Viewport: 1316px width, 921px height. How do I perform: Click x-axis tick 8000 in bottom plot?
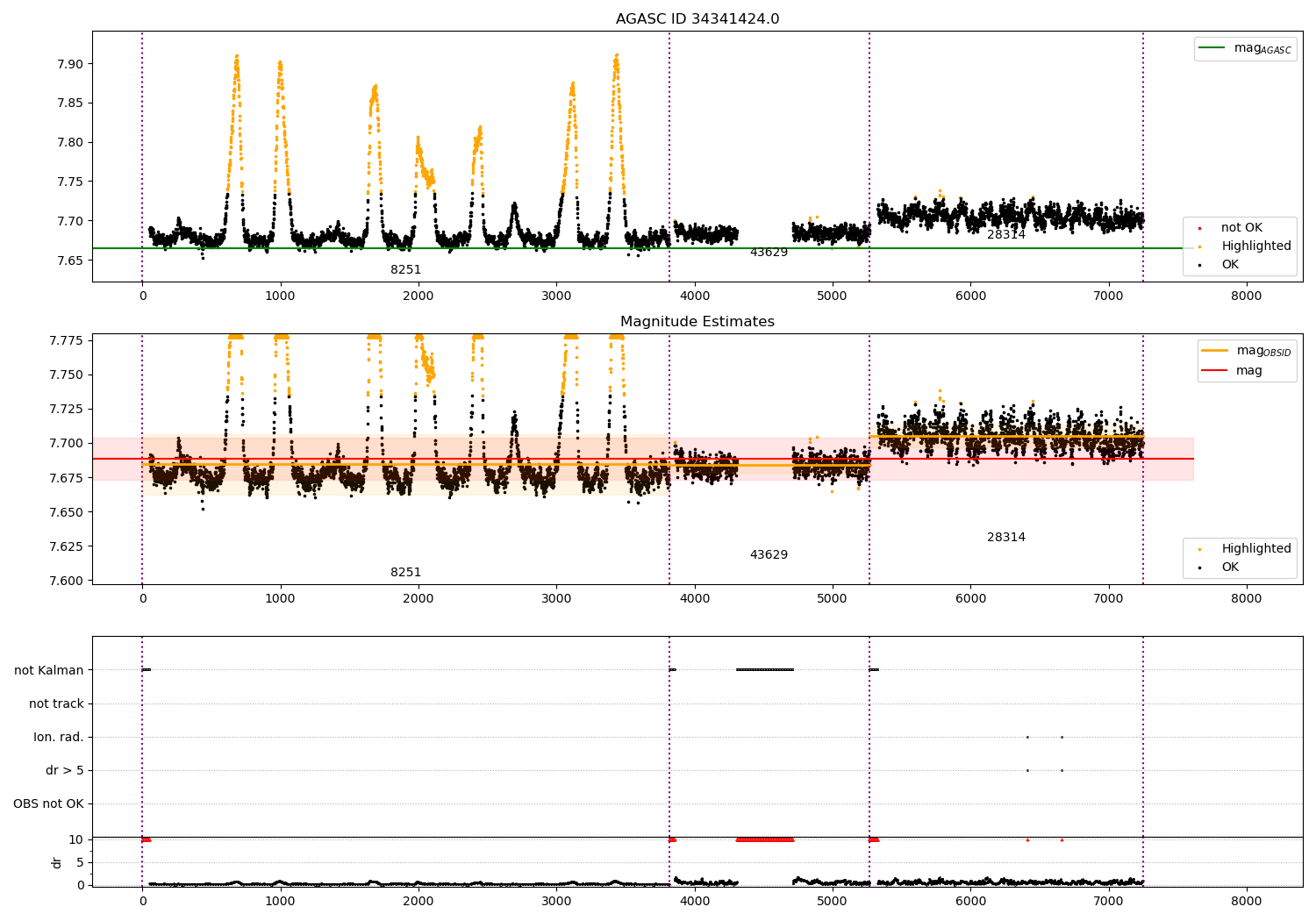pyautogui.click(x=1247, y=901)
